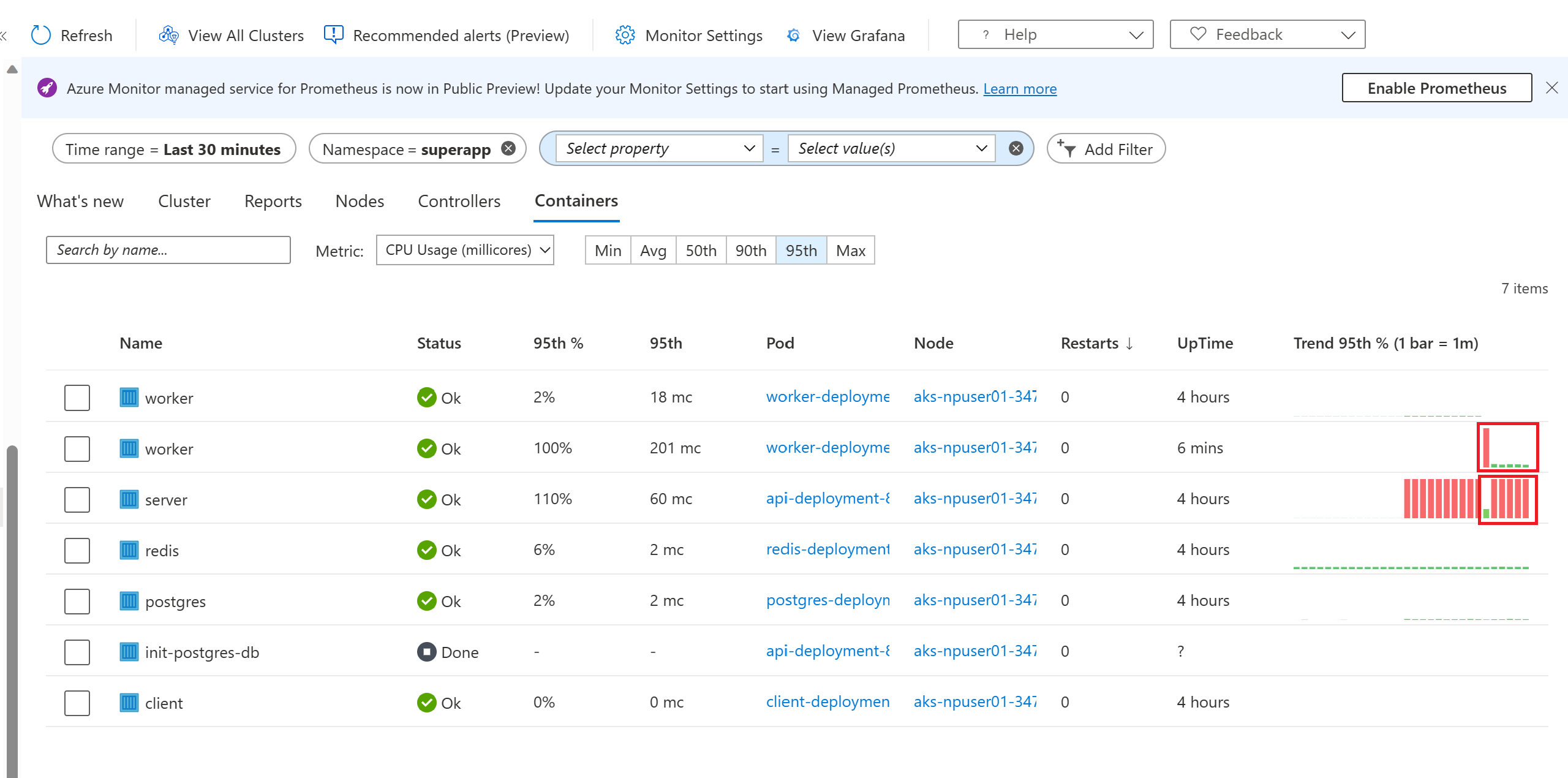Click the View All Clusters icon
Image resolution: width=1568 pixels, height=778 pixels.
coord(168,35)
